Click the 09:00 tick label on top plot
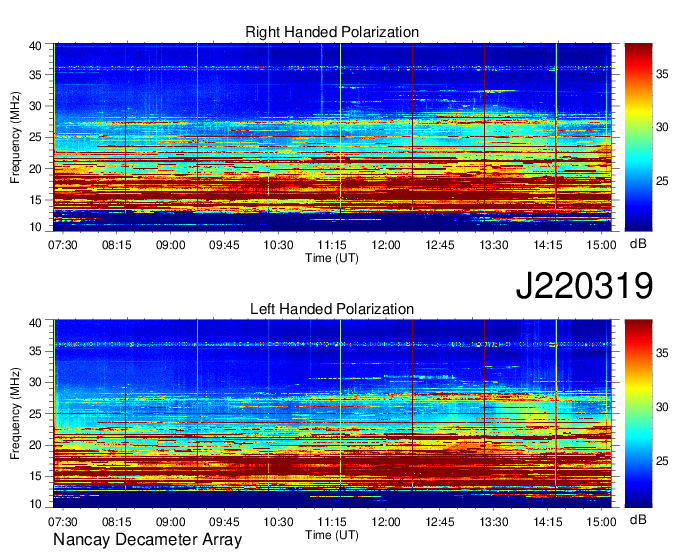This screenshot has width=680, height=552. (x=170, y=245)
